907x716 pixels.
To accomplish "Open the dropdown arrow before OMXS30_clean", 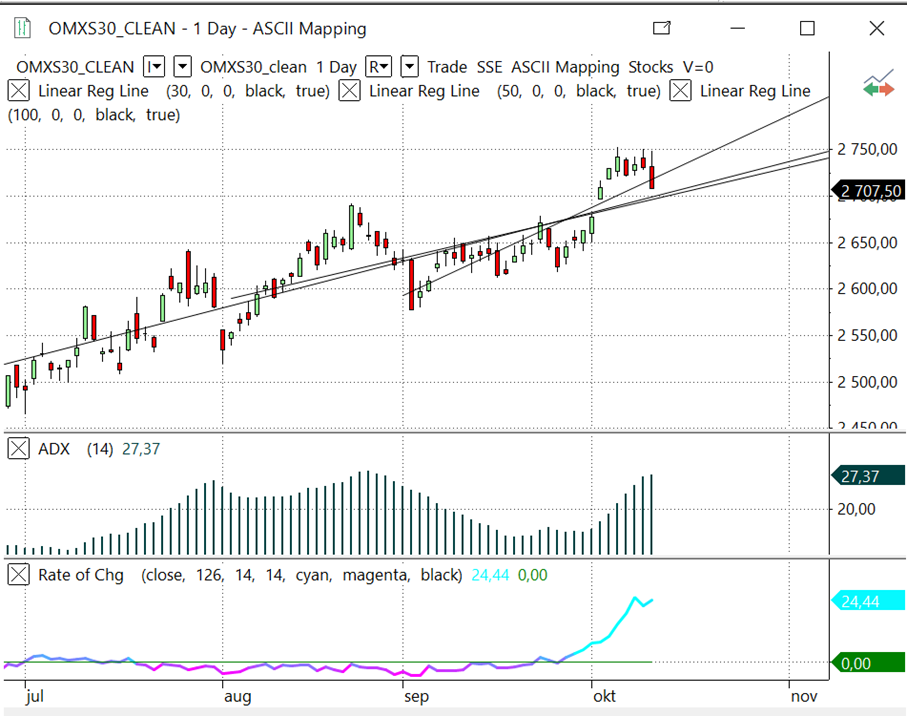I will (183, 67).
